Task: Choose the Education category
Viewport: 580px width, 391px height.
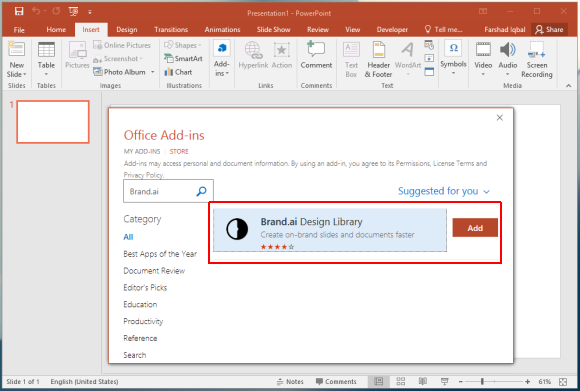Action: tap(140, 304)
